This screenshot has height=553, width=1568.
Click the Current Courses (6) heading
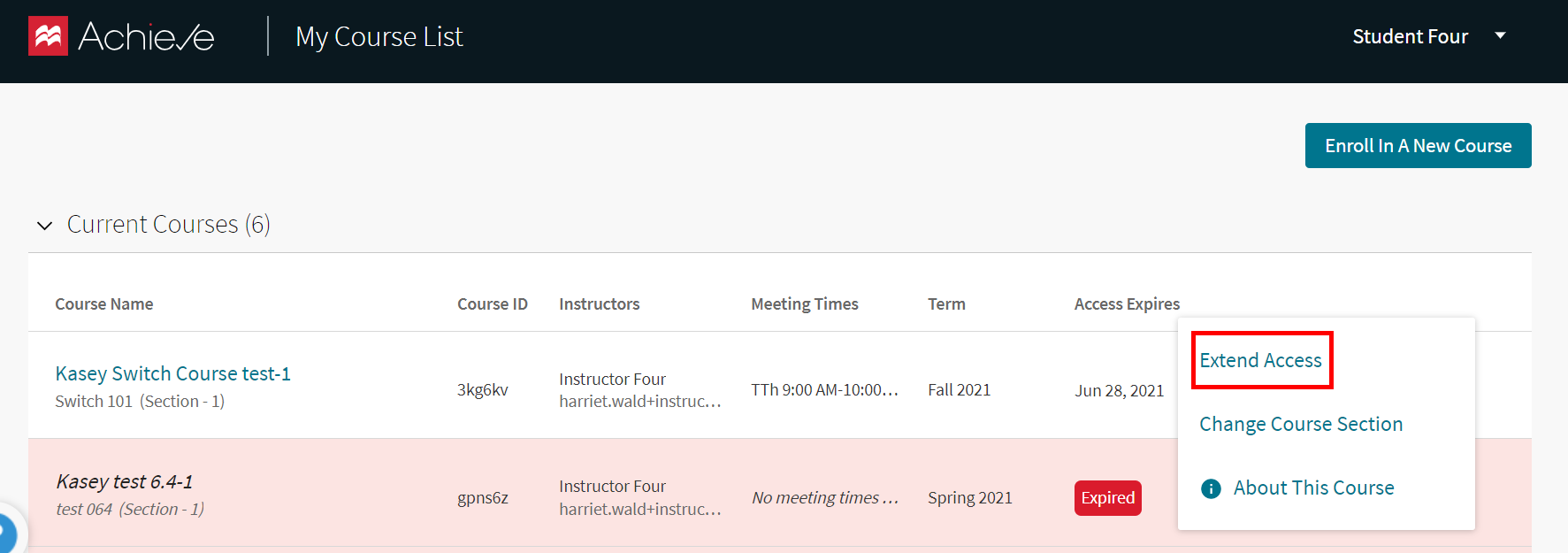(x=168, y=224)
